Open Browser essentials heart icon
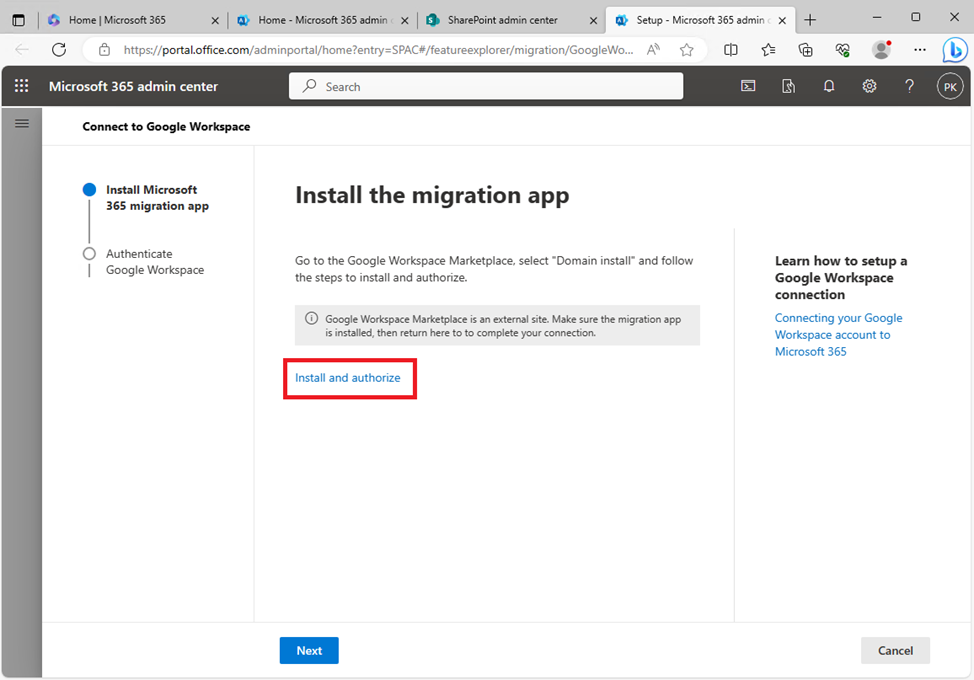Viewport: 974px width, 680px height. (x=843, y=50)
